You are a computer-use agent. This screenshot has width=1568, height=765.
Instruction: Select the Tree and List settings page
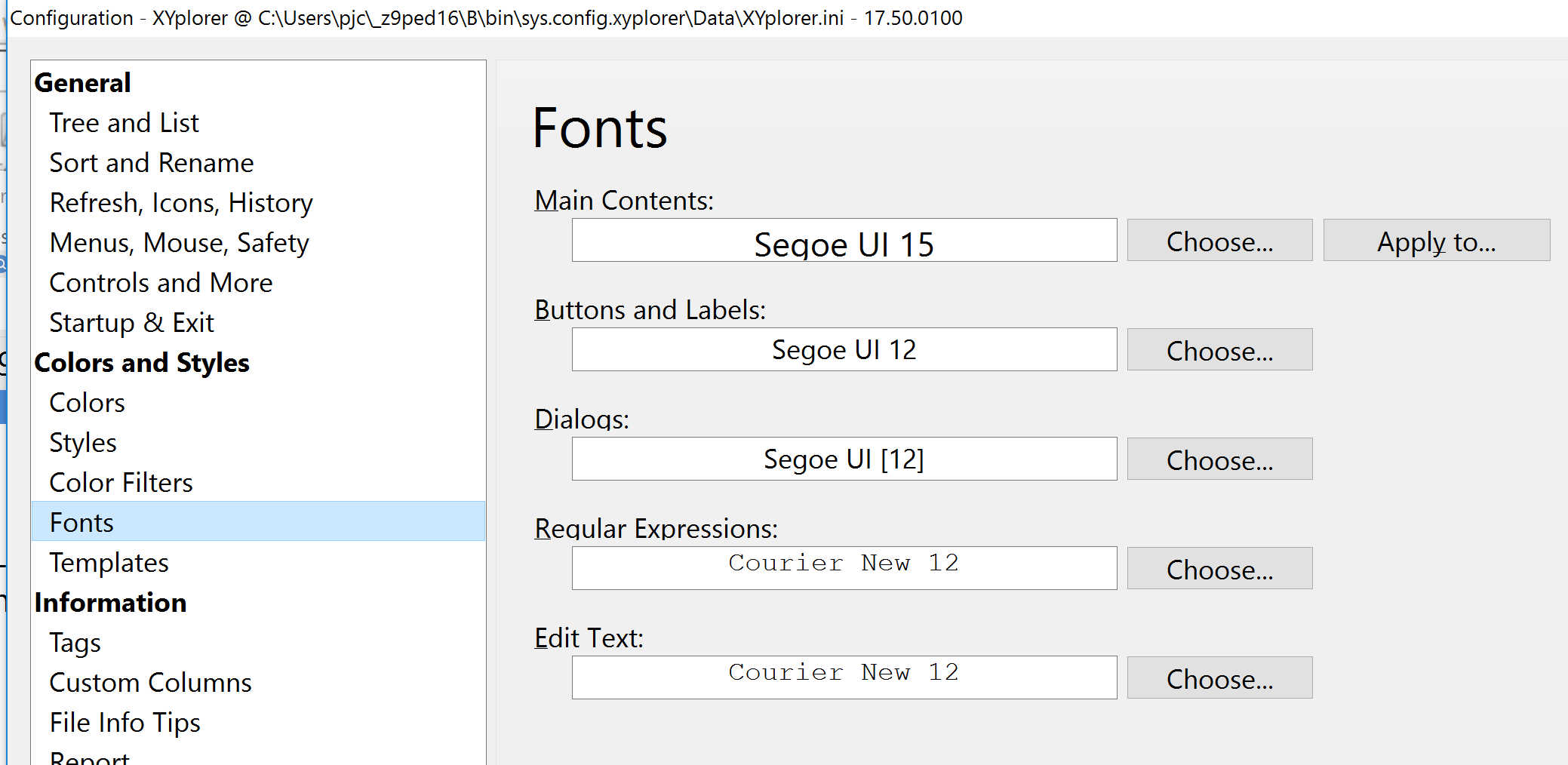pyautogui.click(x=124, y=122)
